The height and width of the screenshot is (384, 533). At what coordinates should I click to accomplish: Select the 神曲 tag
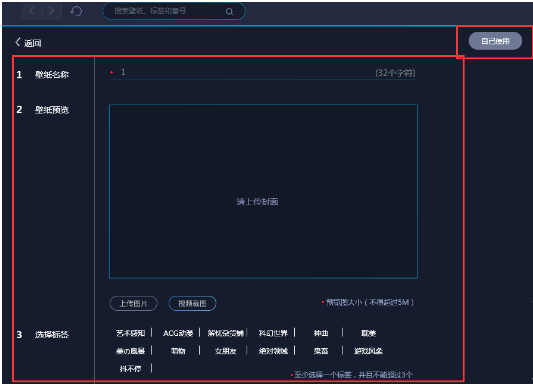pos(321,333)
